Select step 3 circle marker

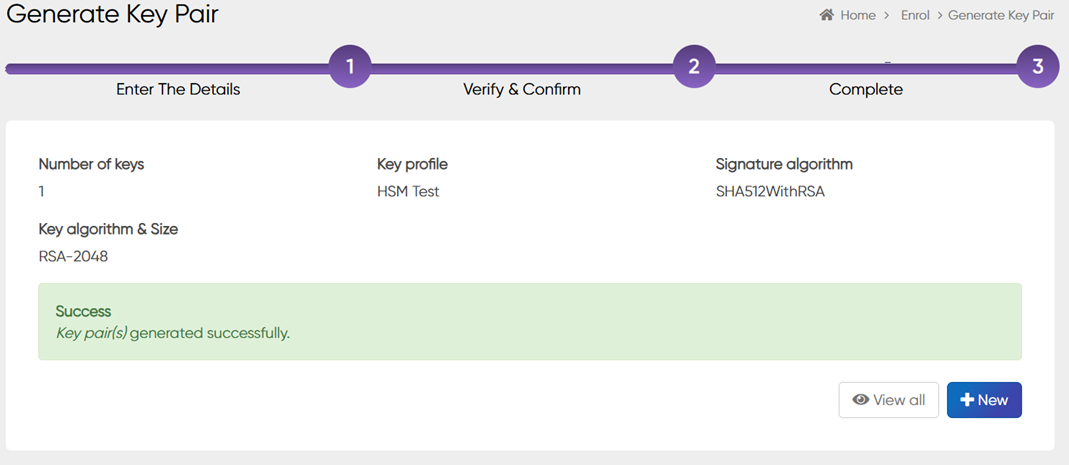coord(1038,67)
